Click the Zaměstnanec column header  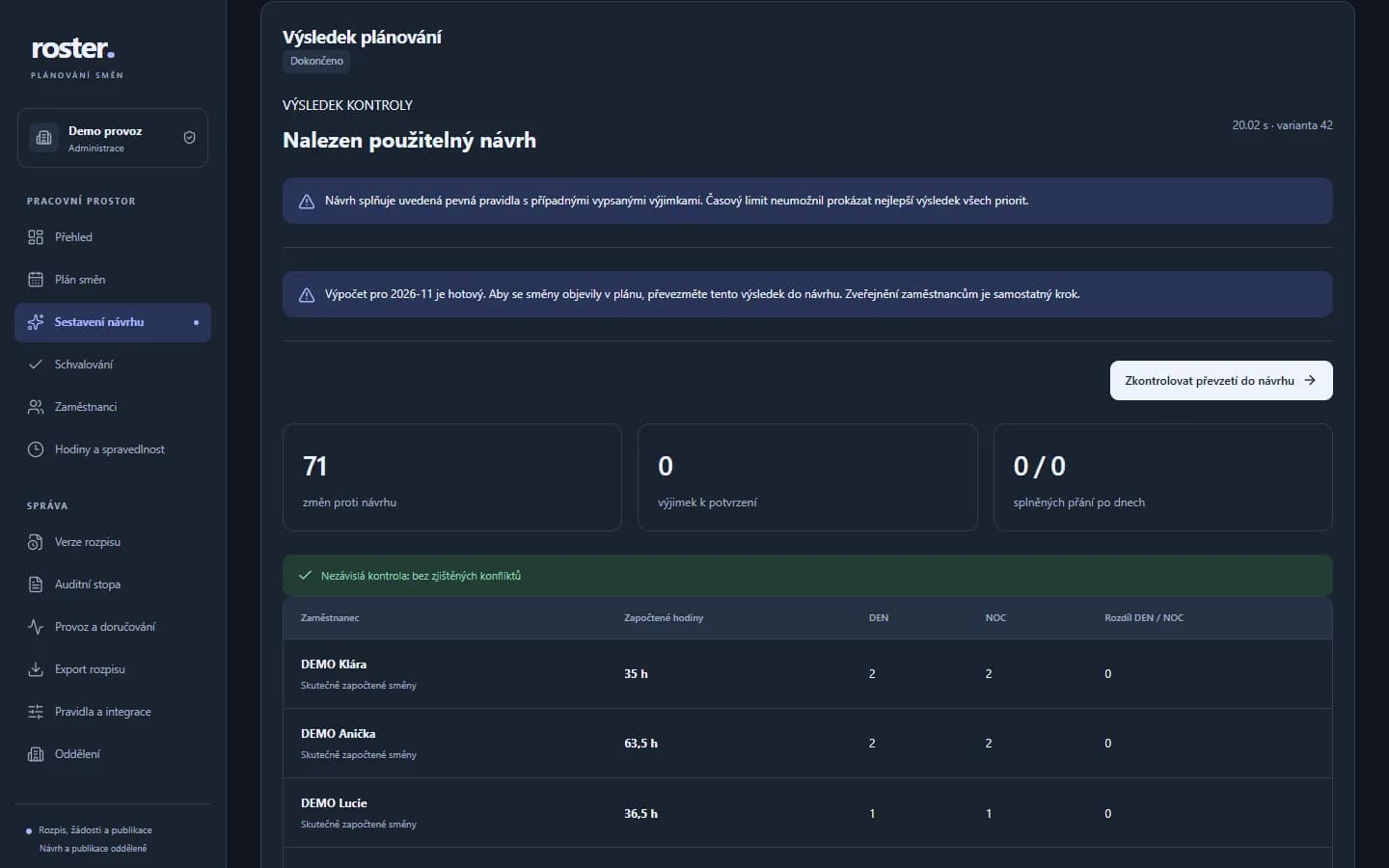point(330,618)
